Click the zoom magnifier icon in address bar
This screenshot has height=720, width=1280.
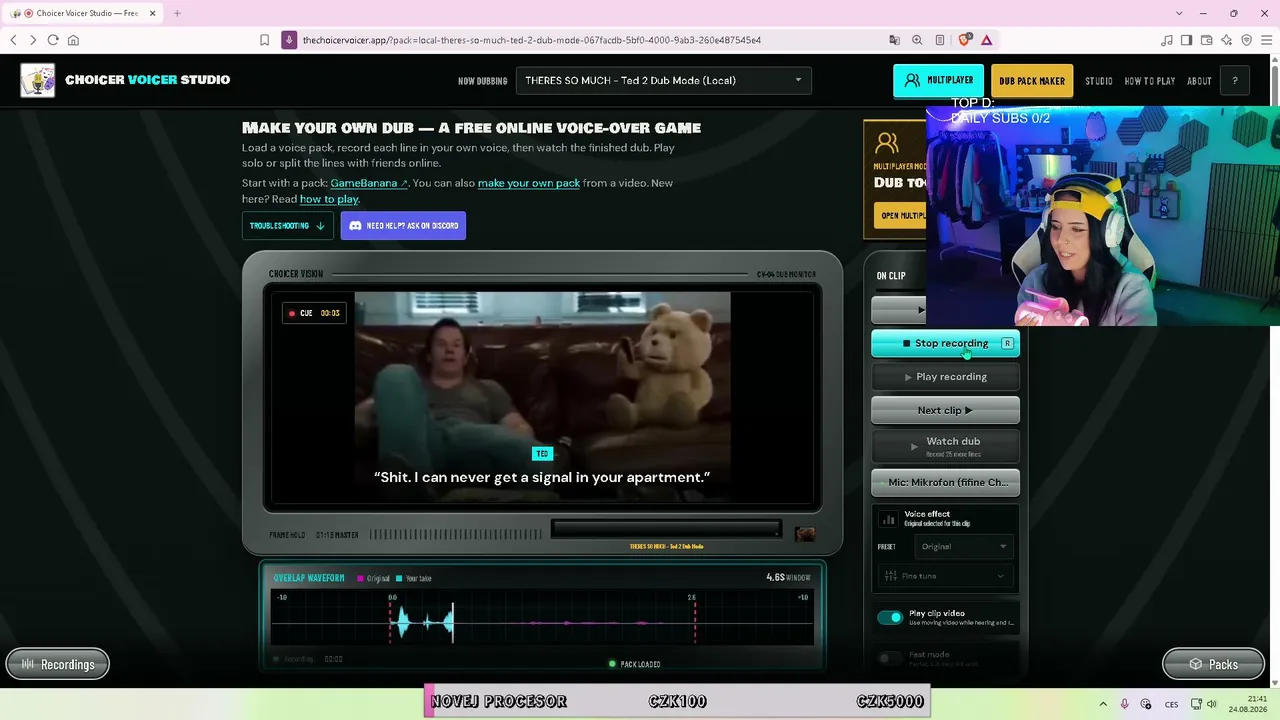pos(917,40)
